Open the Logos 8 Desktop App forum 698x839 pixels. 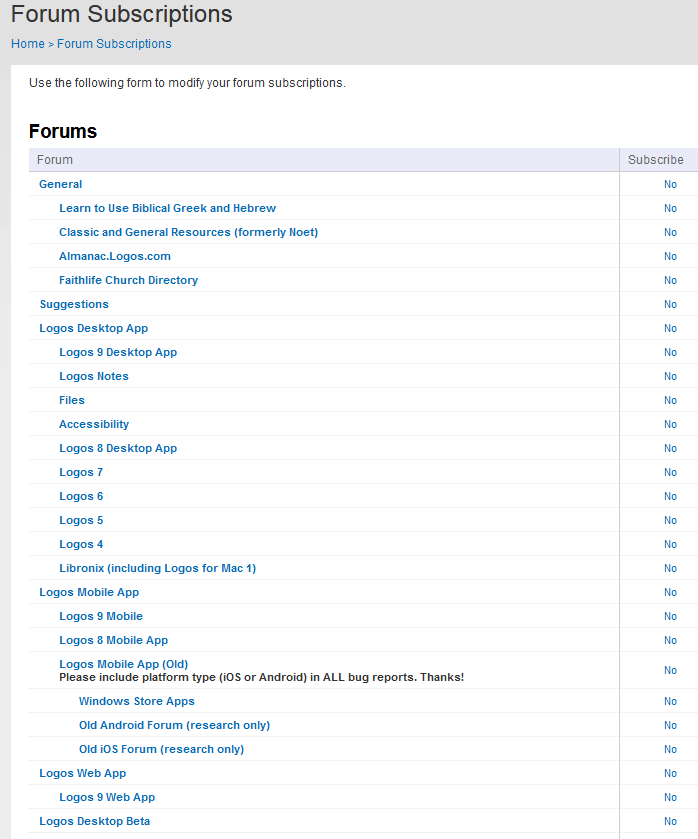coord(118,448)
